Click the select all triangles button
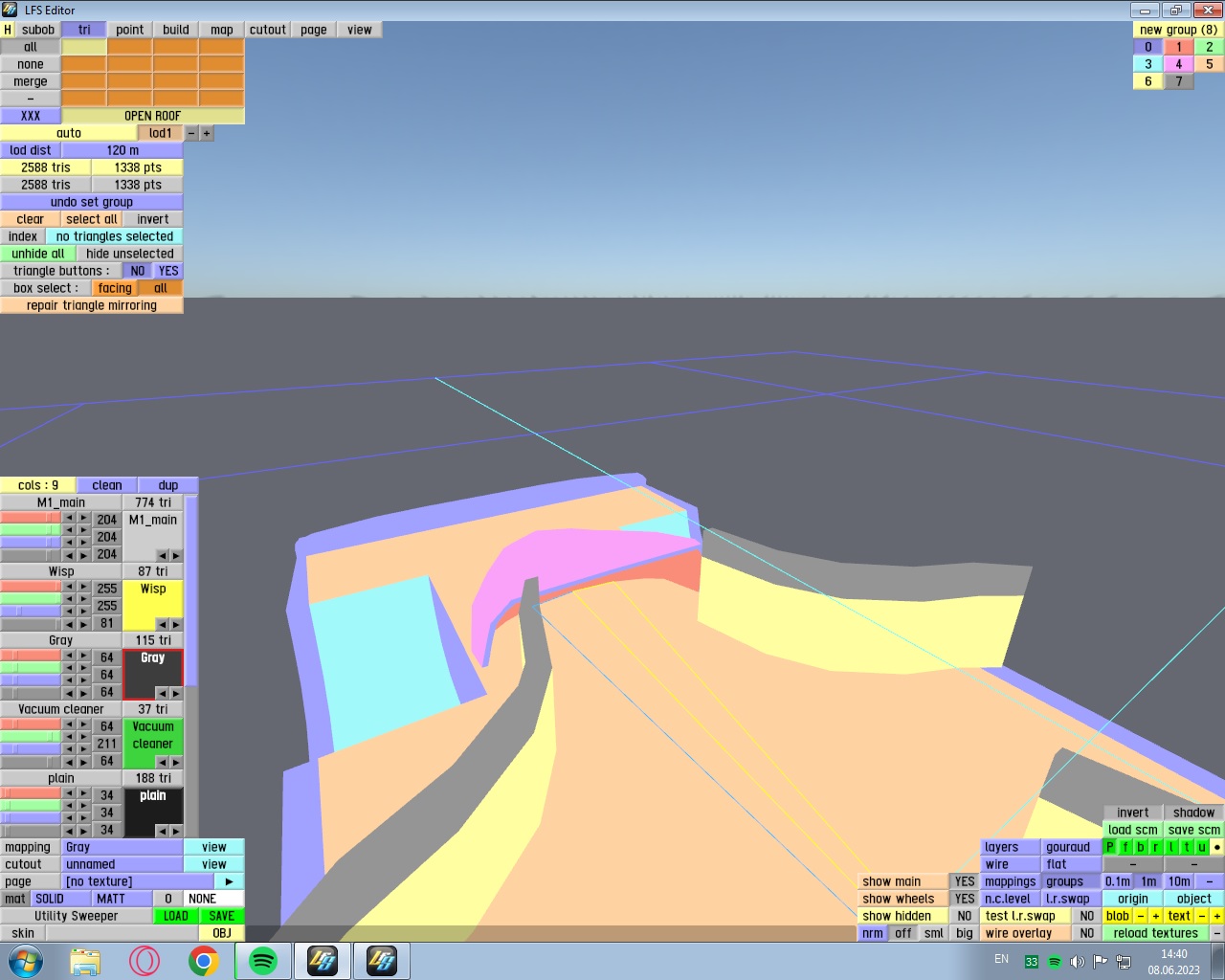The width and height of the screenshot is (1225, 980). (92, 219)
